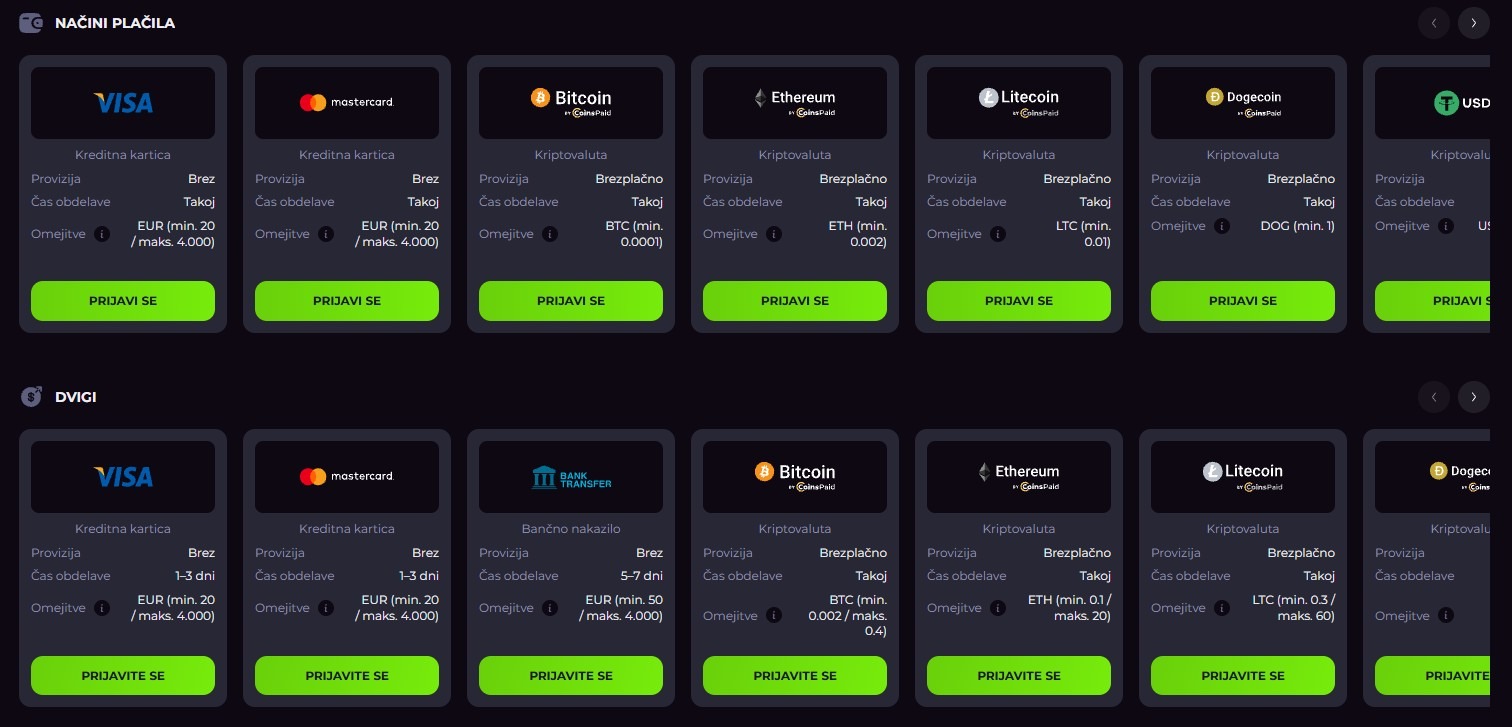Select the Litecoin logo in deposit methods

click(x=1019, y=103)
